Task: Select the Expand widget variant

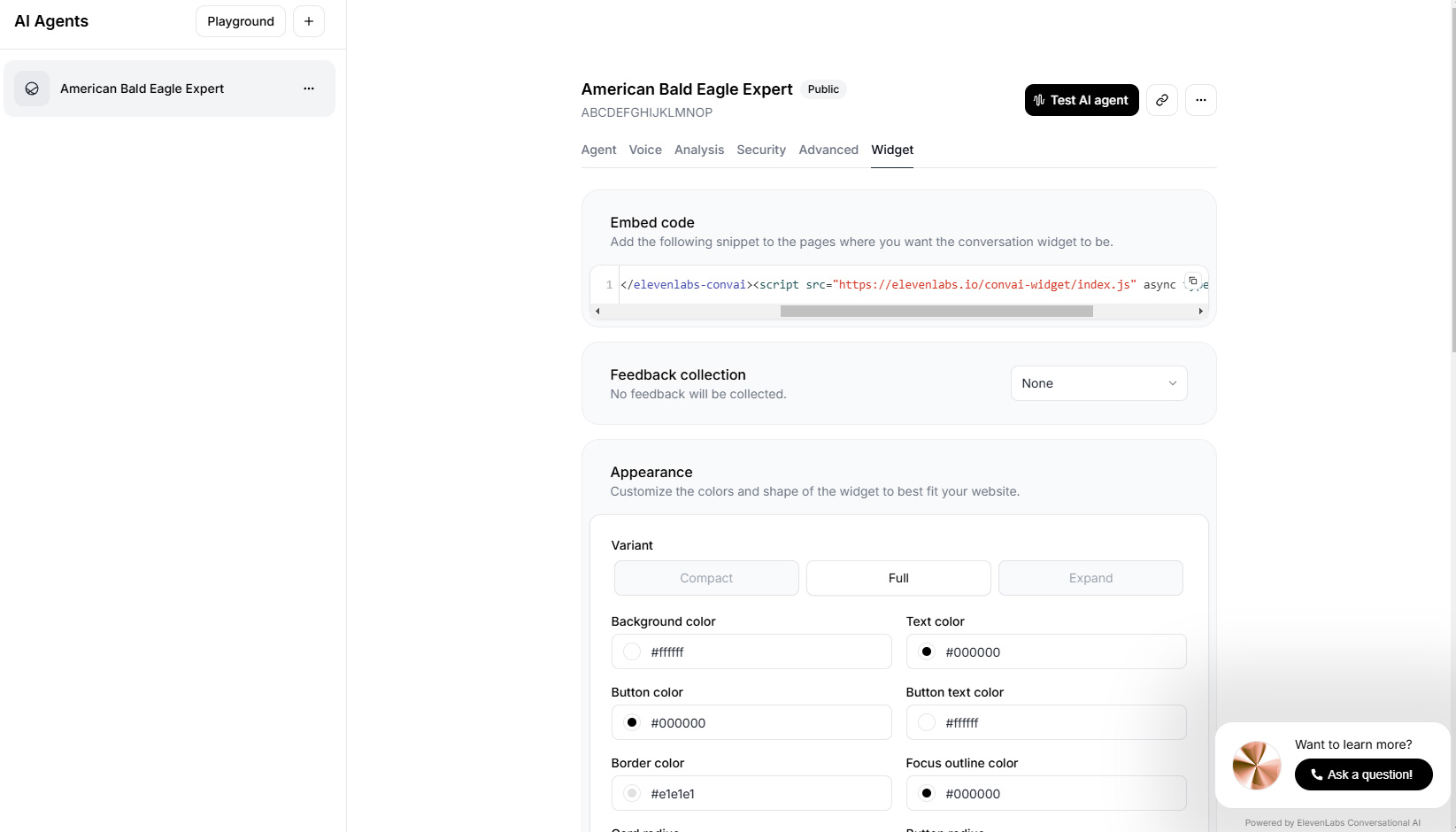Action: (1090, 578)
